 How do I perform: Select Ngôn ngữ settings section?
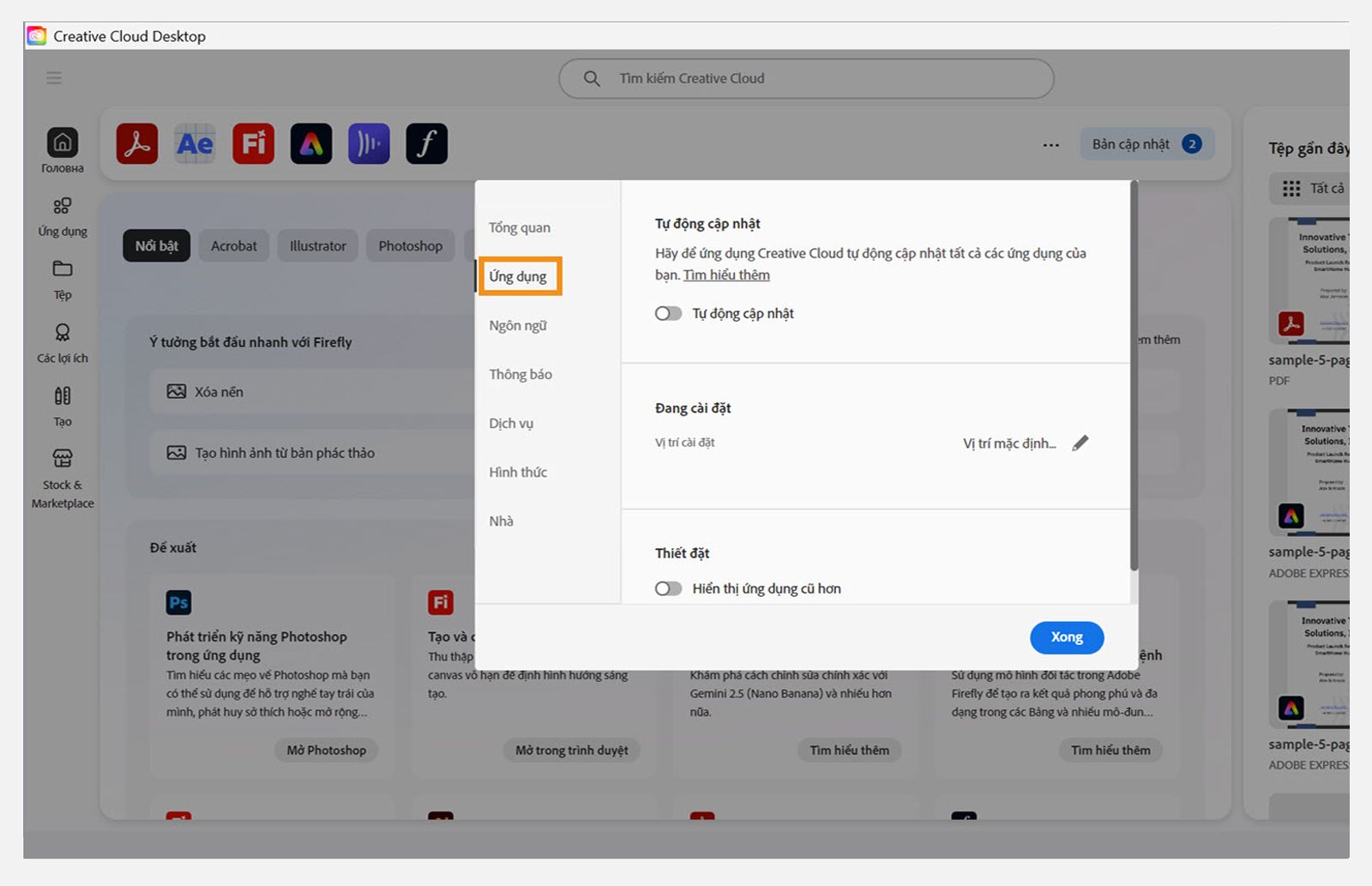pyautogui.click(x=518, y=325)
